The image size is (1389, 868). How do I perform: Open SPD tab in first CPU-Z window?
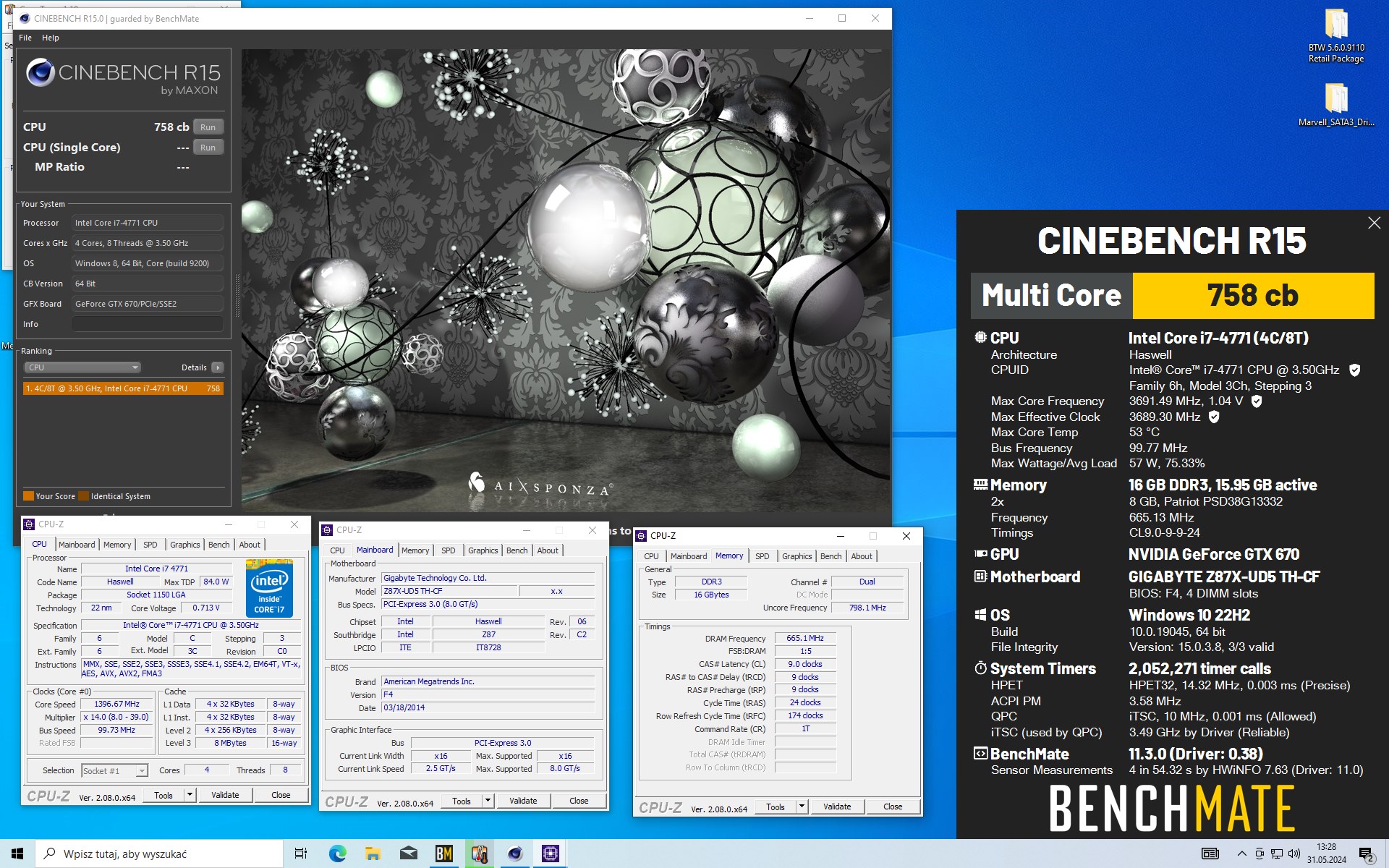[150, 545]
